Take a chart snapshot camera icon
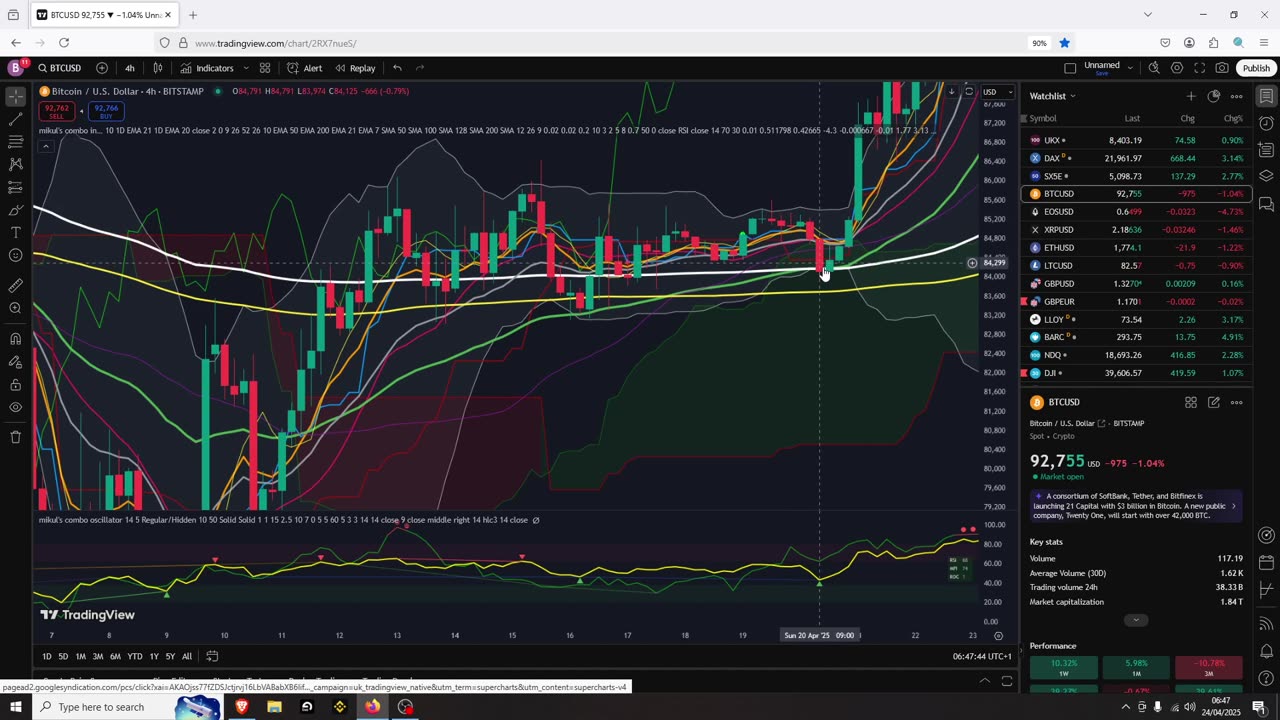 1222,68
